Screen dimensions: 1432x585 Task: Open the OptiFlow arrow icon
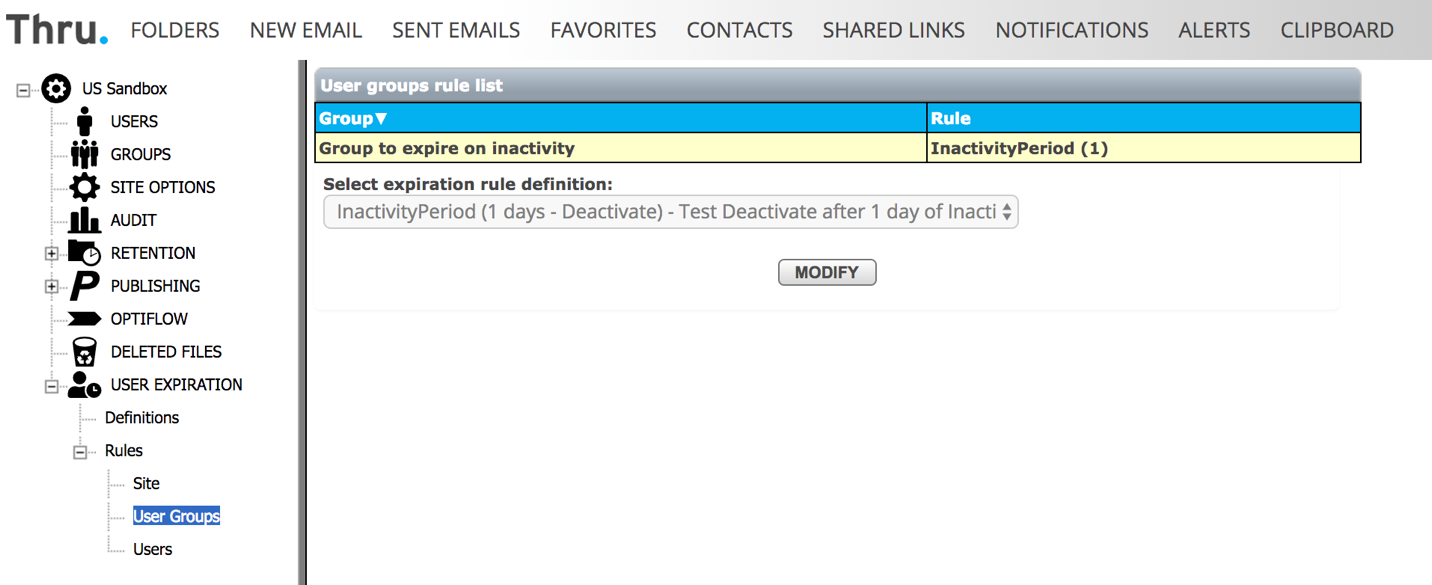pyautogui.click(x=84, y=319)
